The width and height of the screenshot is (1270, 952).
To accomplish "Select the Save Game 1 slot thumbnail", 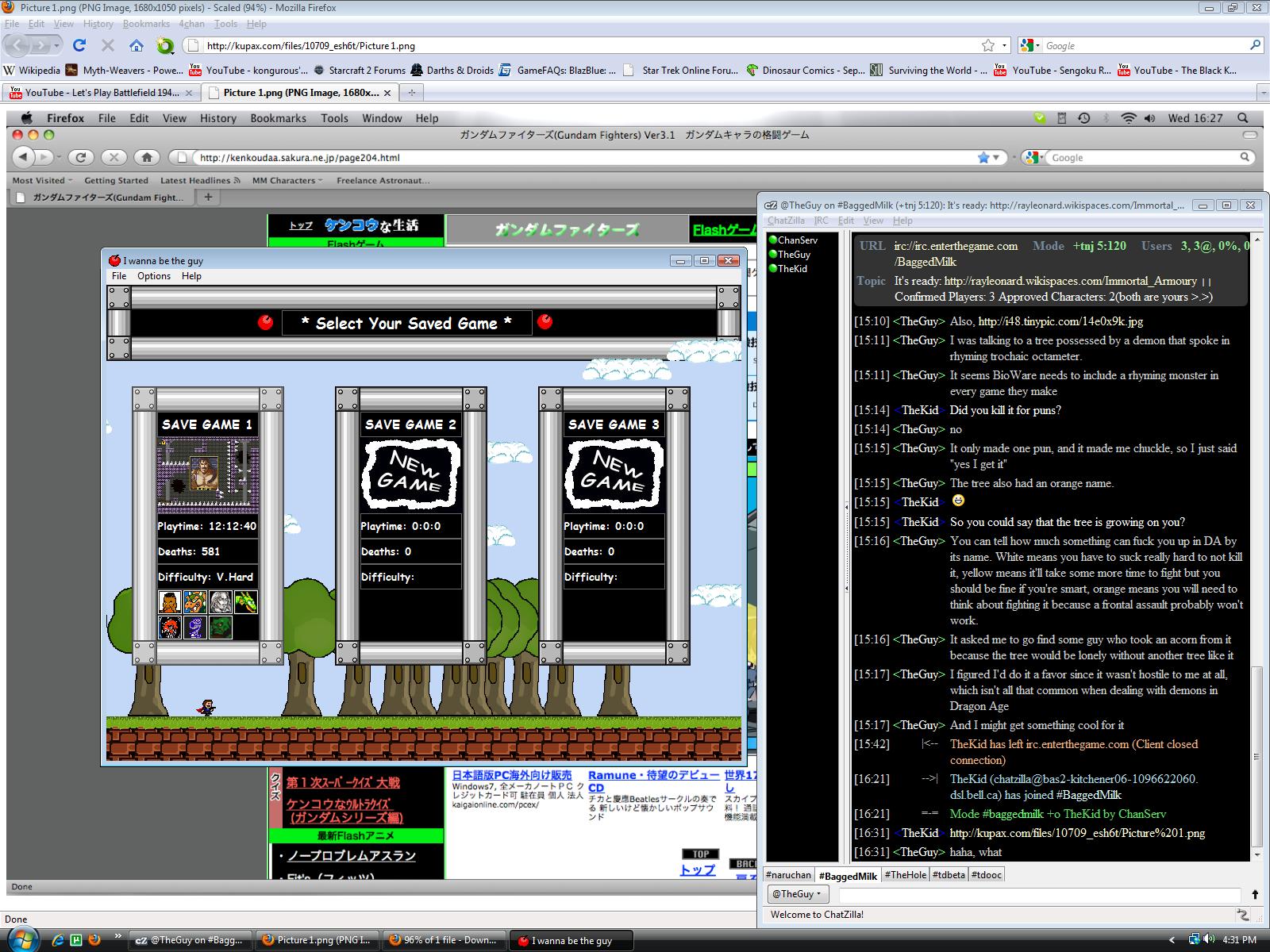I will [x=208, y=475].
